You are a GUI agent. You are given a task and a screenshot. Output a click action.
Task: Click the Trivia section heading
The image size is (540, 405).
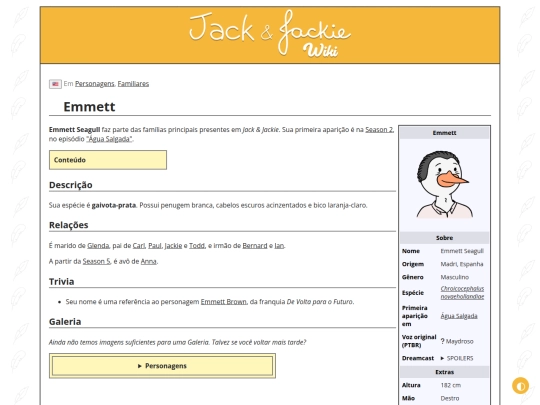tap(61, 282)
